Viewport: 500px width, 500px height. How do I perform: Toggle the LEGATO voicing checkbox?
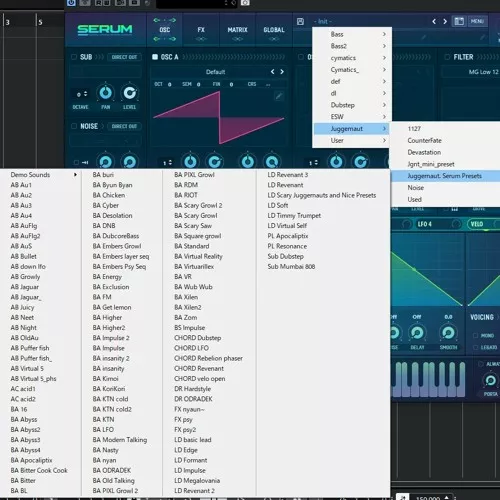[x=476, y=347]
